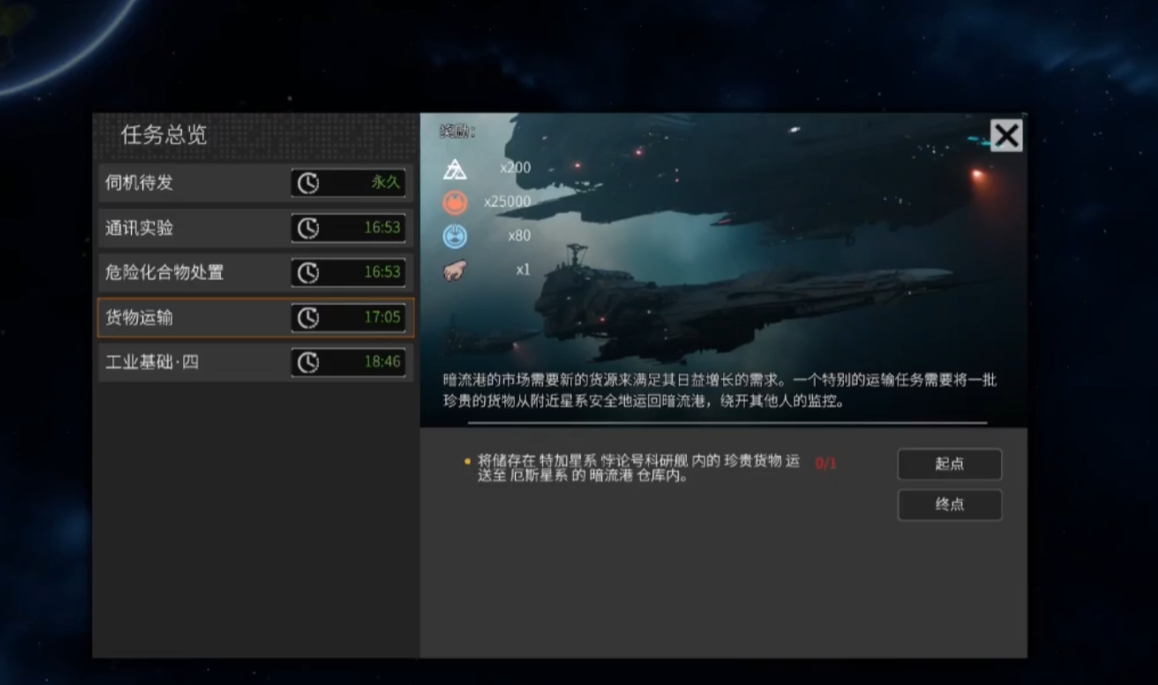This screenshot has height=685, width=1158.
Task: Choose the 工业基础·四 mission name
Action: click(x=152, y=362)
